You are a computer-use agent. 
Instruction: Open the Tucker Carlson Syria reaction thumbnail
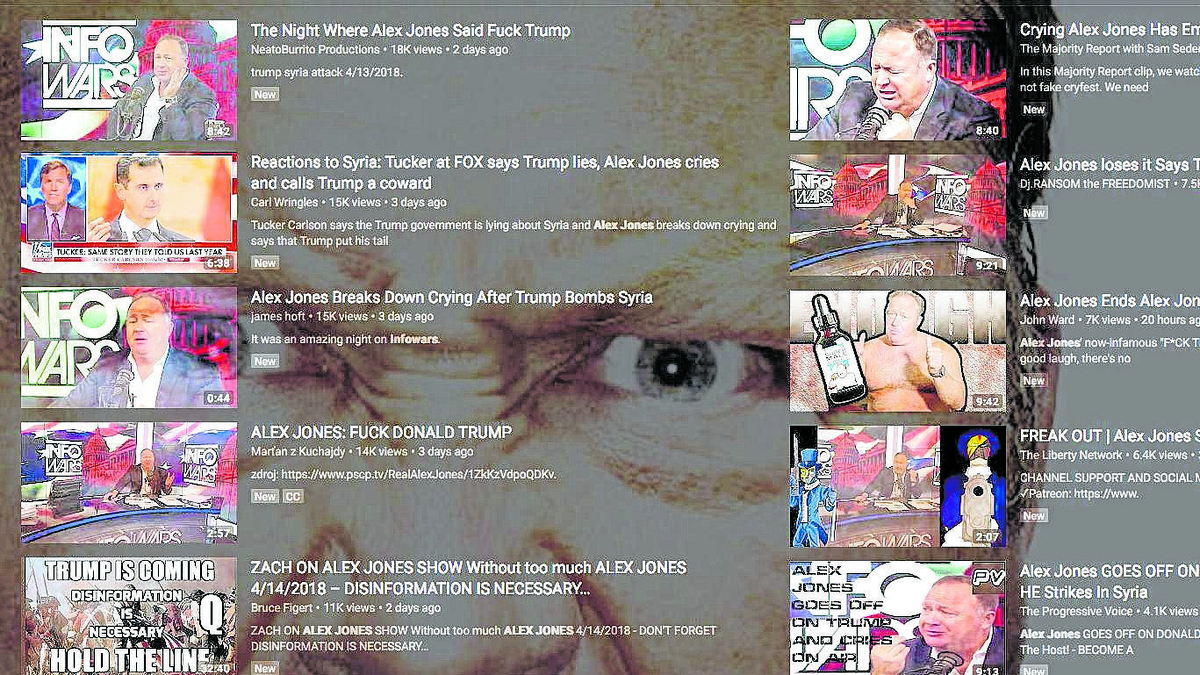coord(129,213)
